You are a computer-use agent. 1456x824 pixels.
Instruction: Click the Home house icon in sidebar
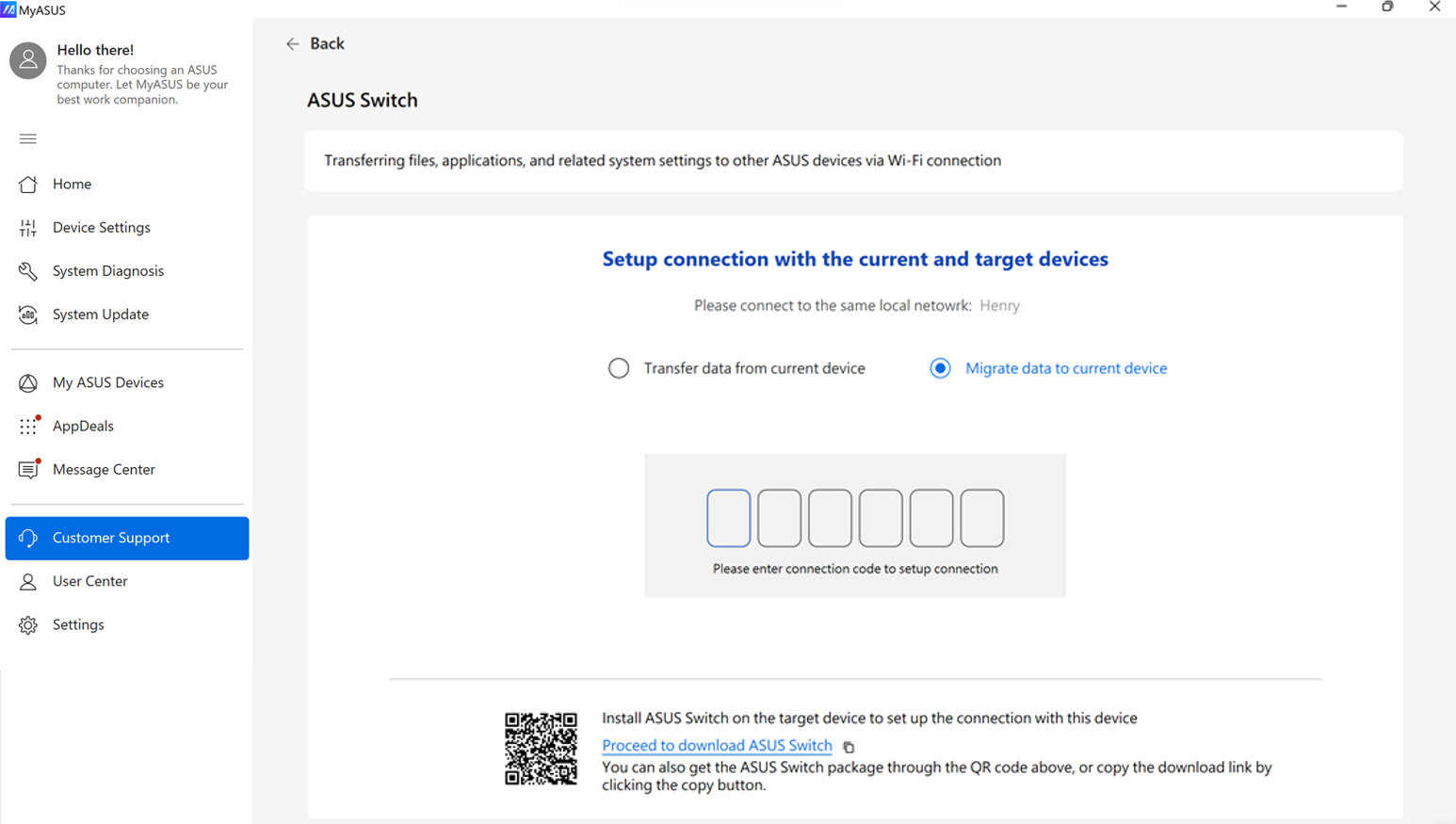(28, 185)
